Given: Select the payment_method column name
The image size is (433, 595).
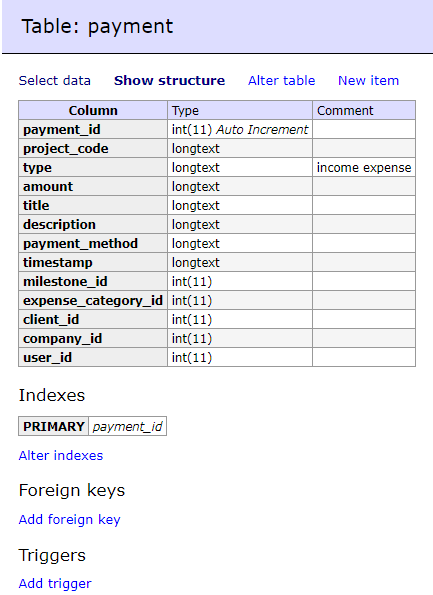Looking at the screenshot, I should [80, 243].
